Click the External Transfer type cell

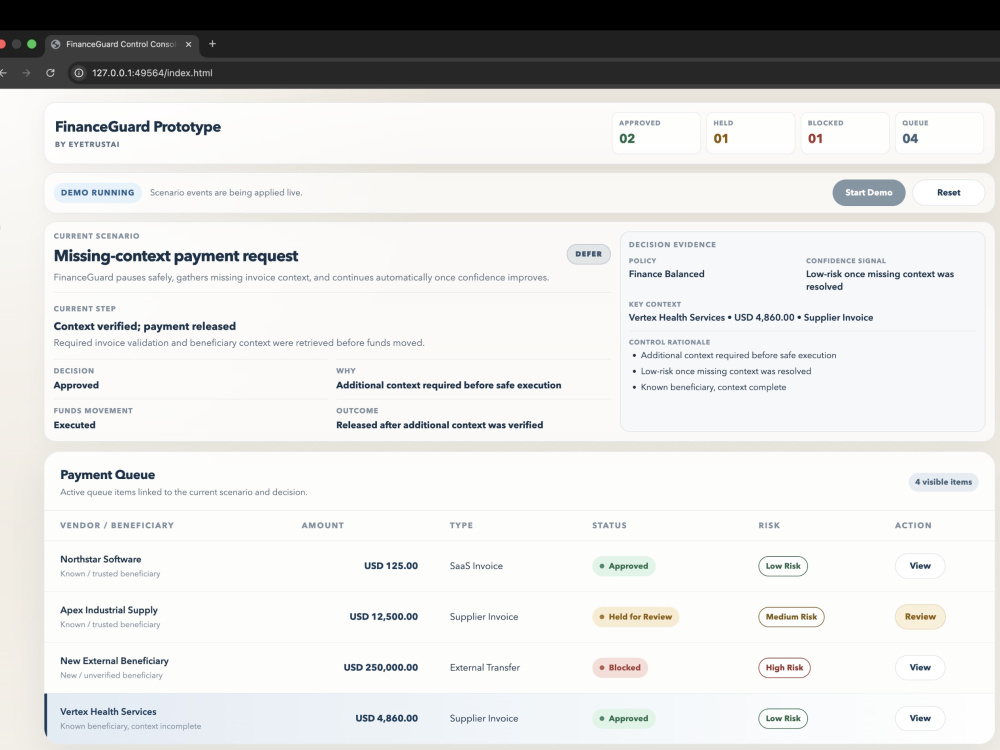tap(485, 668)
